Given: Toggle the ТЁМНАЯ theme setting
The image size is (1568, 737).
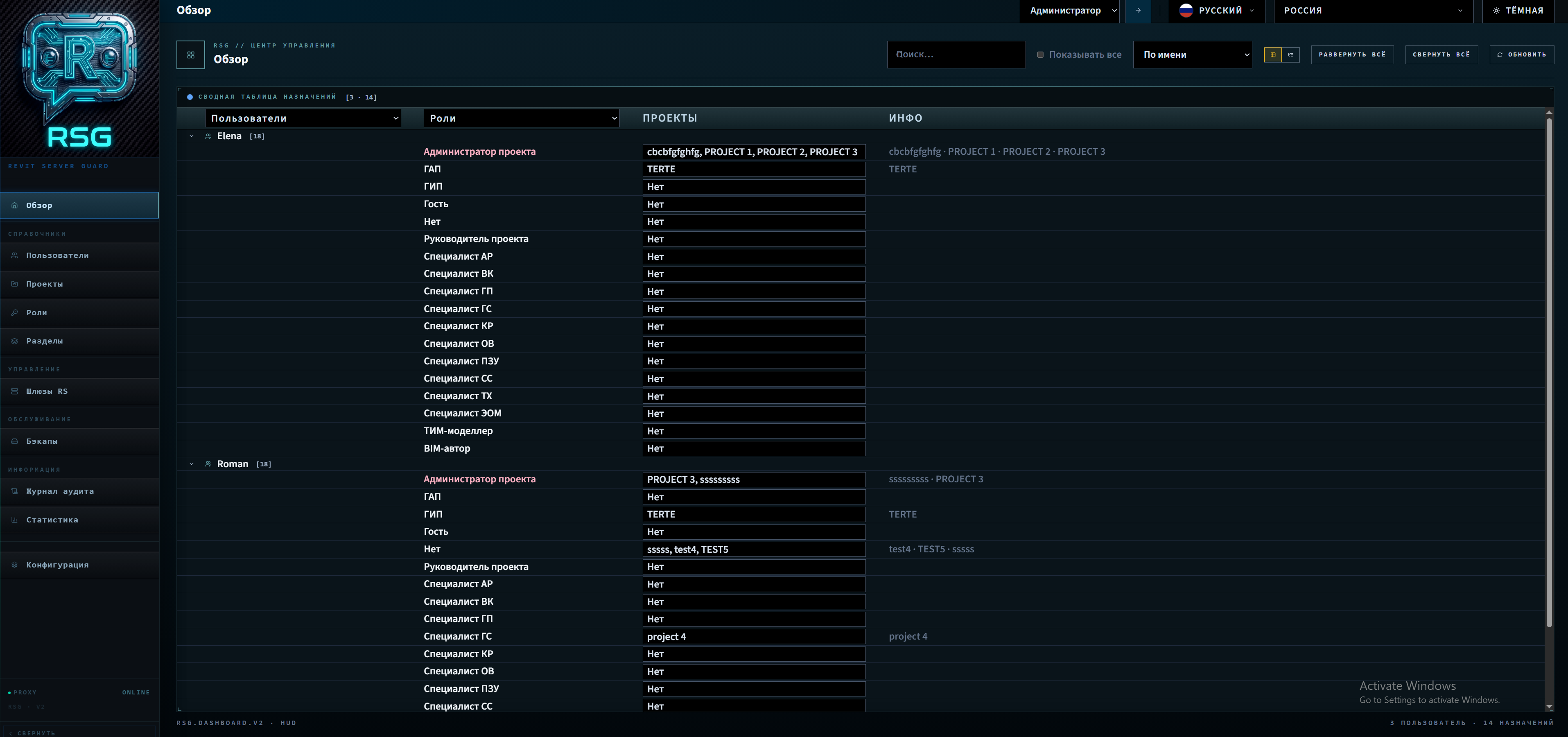Looking at the screenshot, I should 1518,10.
